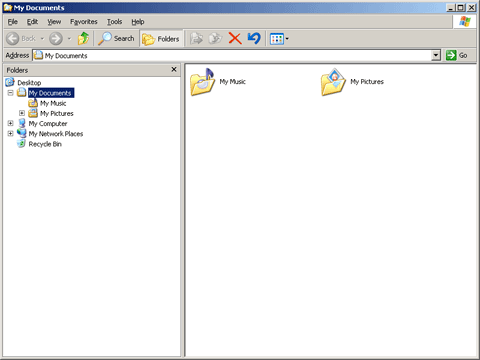Image resolution: width=480 pixels, height=360 pixels.
Task: Click the red Delete X icon
Action: (235, 38)
